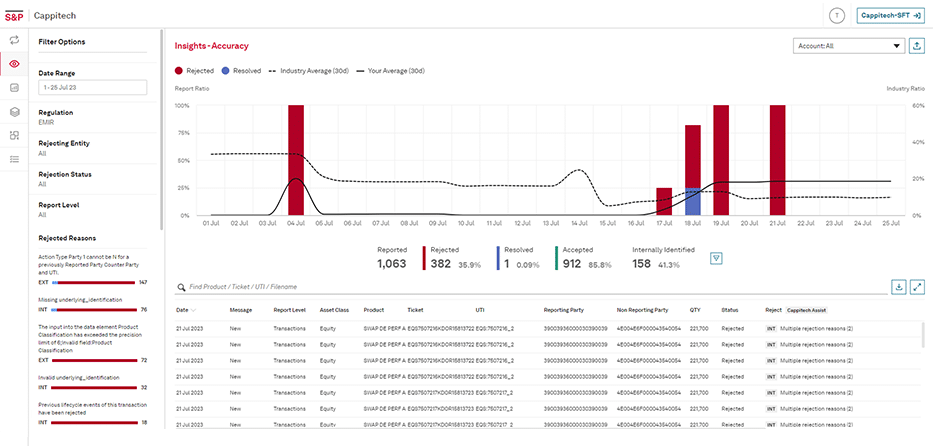Click the red bar showing 32
Screen dimensions: 933x446
pos(93,388)
